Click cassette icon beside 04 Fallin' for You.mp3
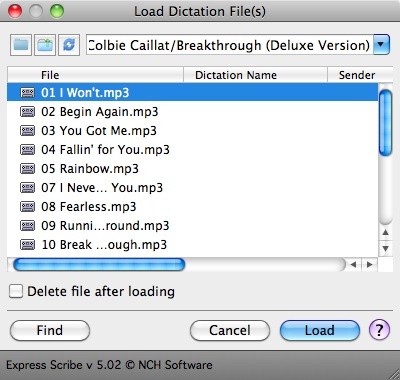This screenshot has height=380, width=400. click(x=27, y=149)
